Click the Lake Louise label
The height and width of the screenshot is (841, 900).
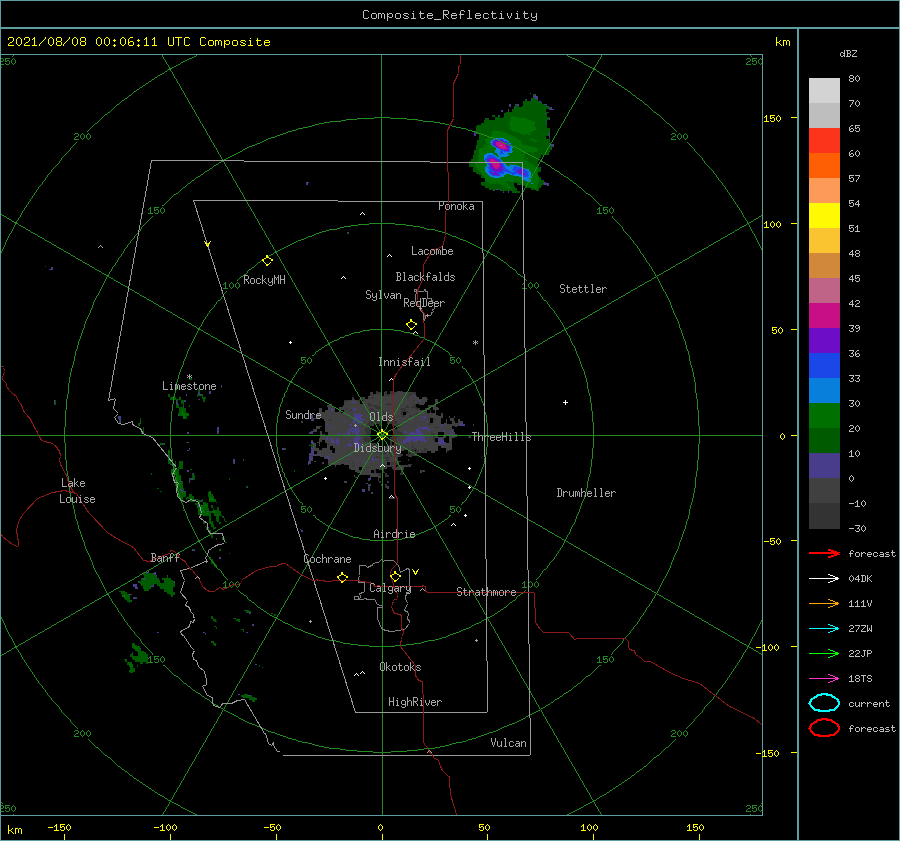(x=77, y=491)
